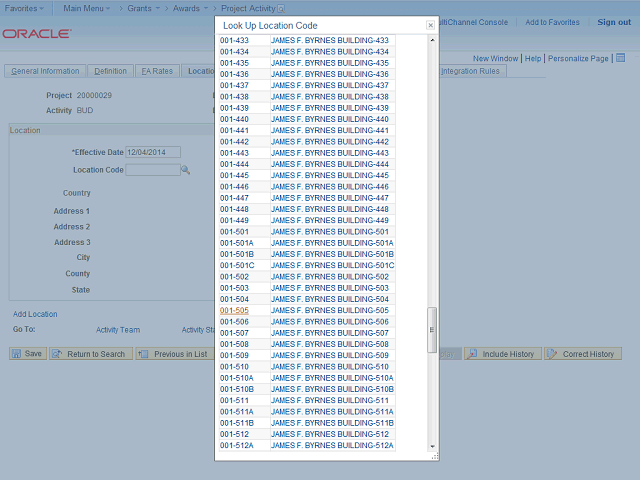This screenshot has height=480, width=640.
Task: Go to Activity Team link
Action: tap(118, 330)
